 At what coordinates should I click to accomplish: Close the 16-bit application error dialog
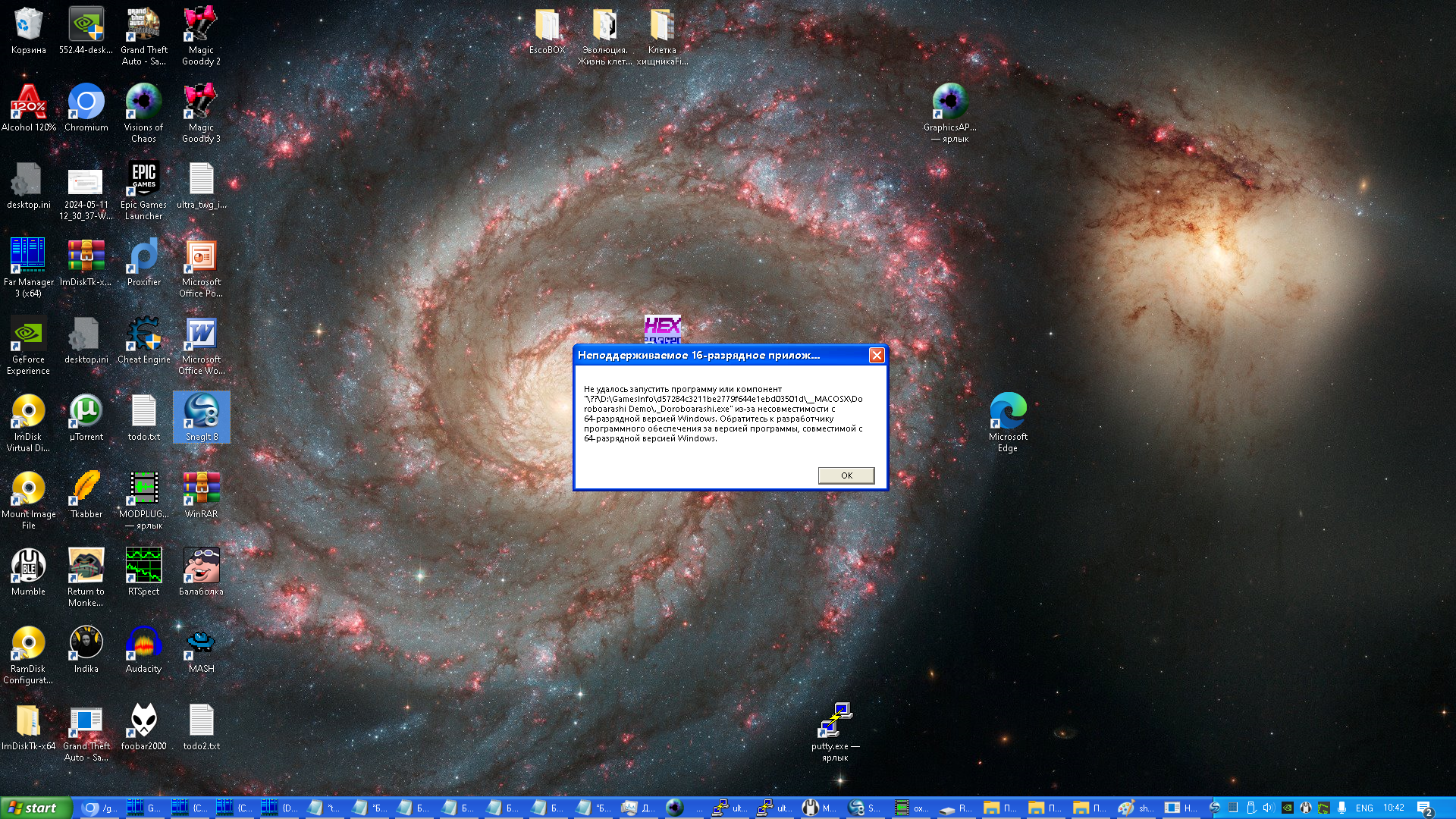pos(877,355)
